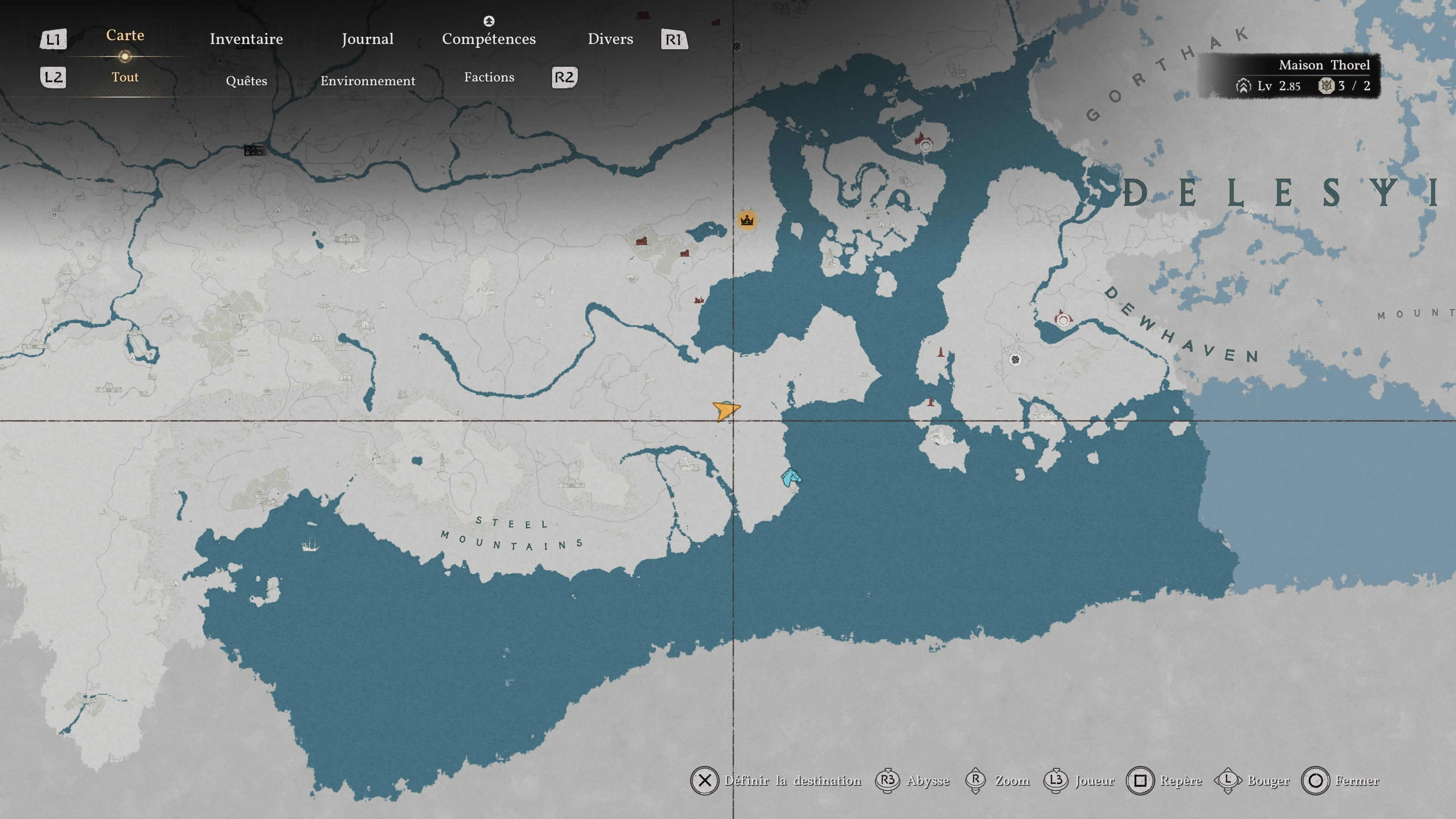Click the right red building west of the crown
Viewport: 1456px width, 819px height.
684,253
